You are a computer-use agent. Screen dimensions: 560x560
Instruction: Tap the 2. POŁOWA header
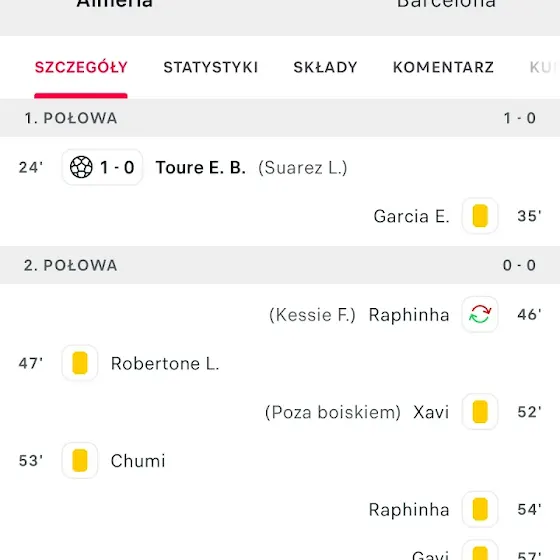[280, 265]
